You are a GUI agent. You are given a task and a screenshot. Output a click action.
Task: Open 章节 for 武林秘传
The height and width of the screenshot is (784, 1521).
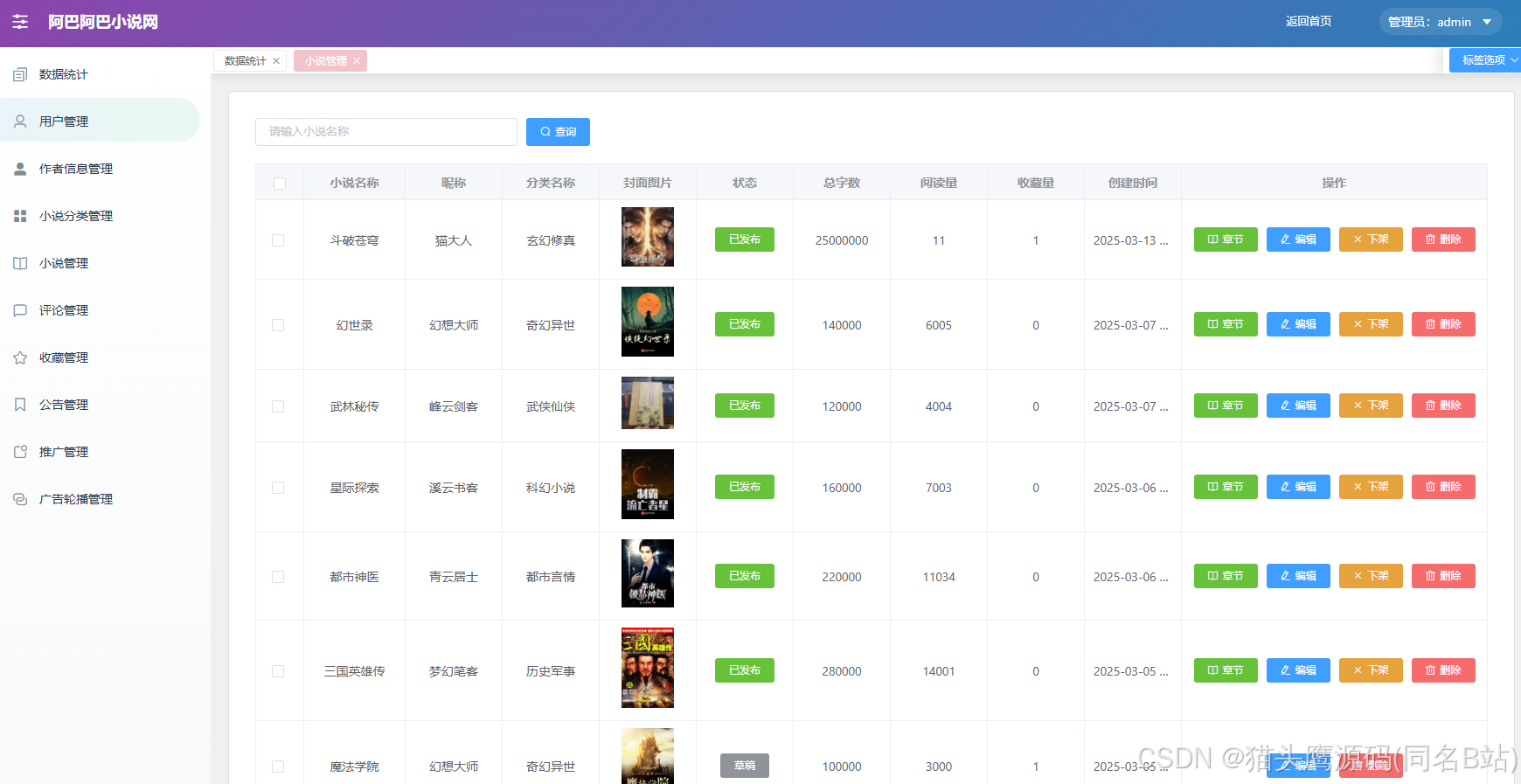1226,406
